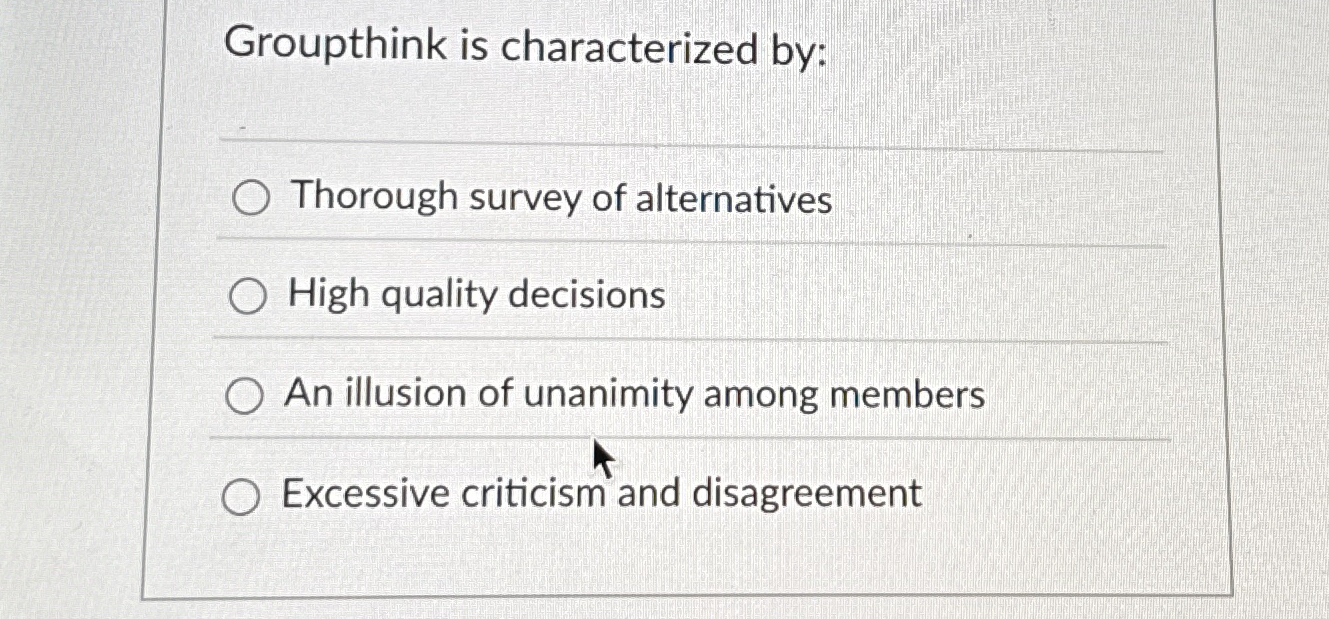Choose 'An illusion of unanimity among members' option
1329x619 pixels.
click(245, 393)
